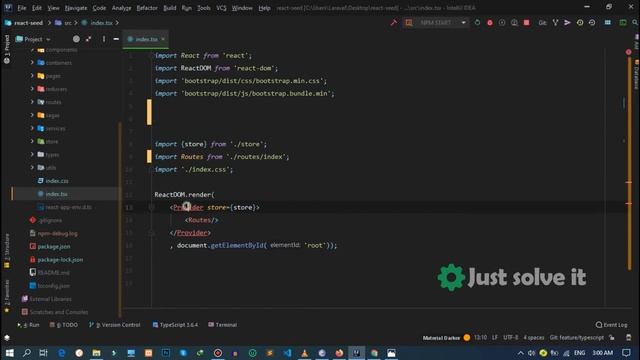
Task: Click the Build hammer icon in toolbar
Action: click(x=393, y=23)
